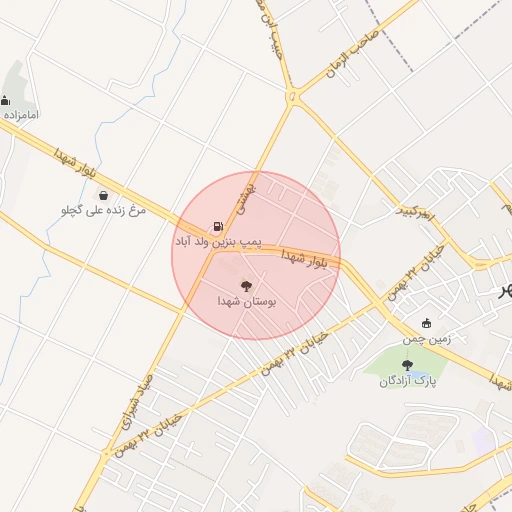The image size is (512, 512).
Task: Click the پارک آزادگان park label
Action: pos(407,381)
